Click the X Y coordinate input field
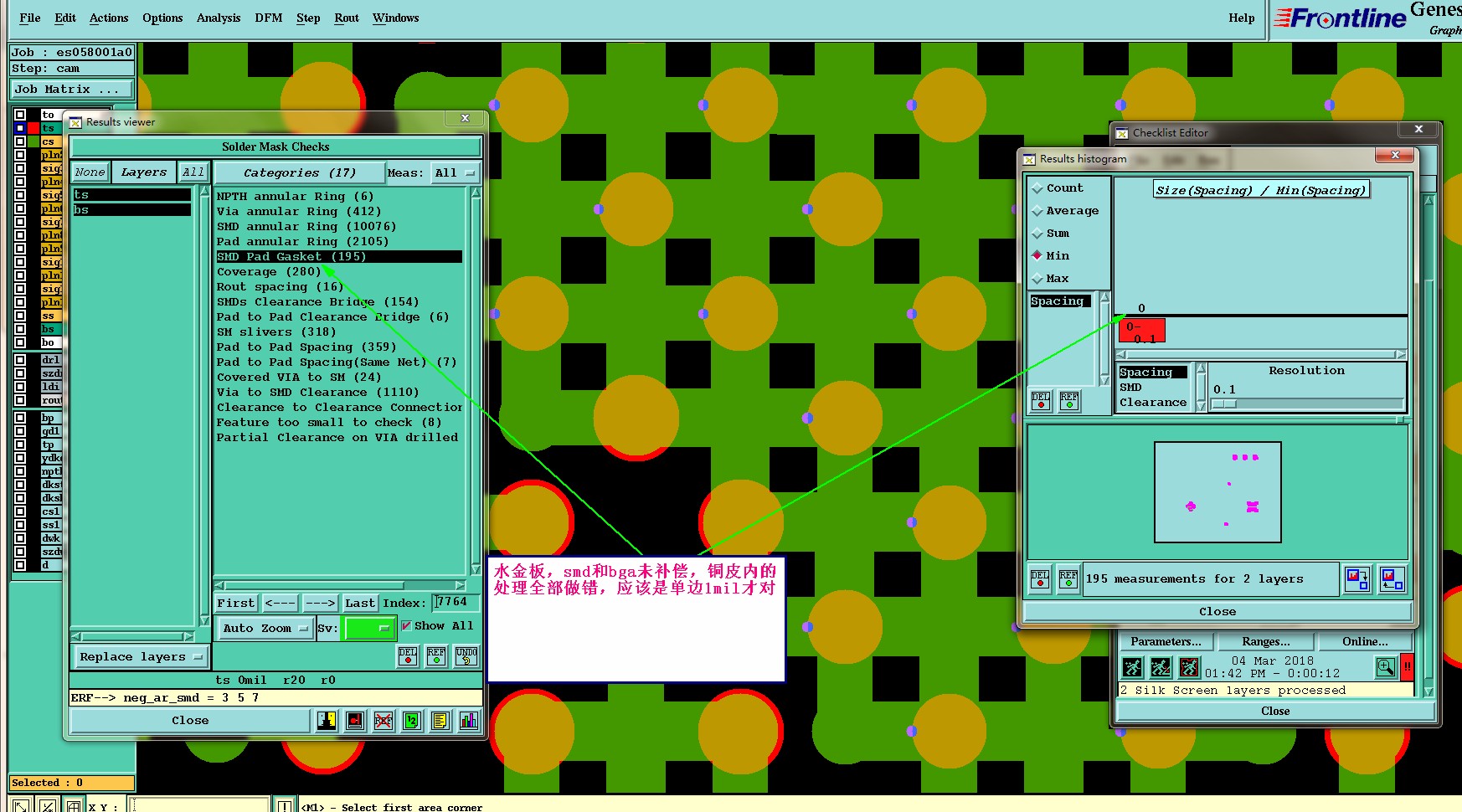Viewport: 1462px width, 812px height. pos(198,805)
